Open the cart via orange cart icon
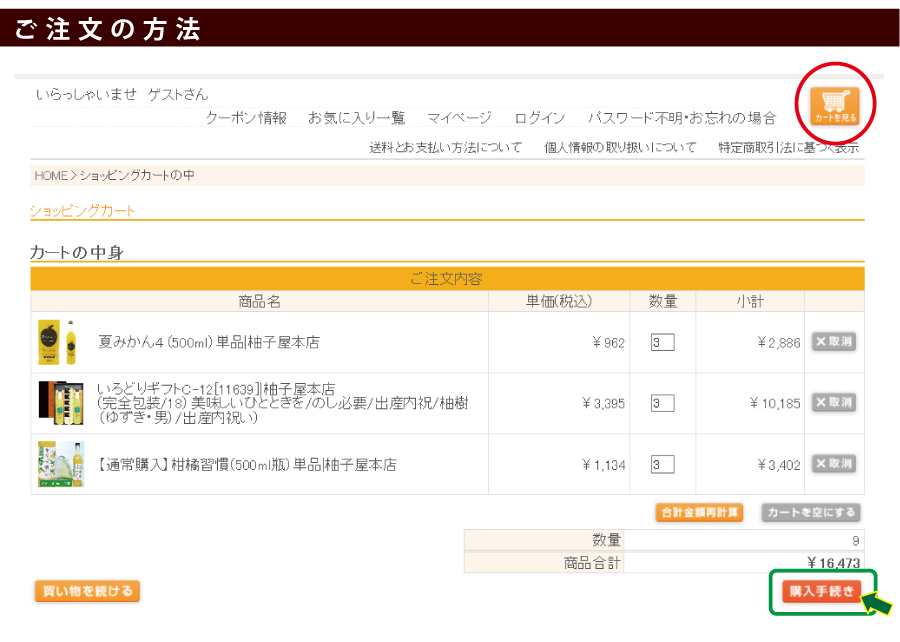 (834, 105)
